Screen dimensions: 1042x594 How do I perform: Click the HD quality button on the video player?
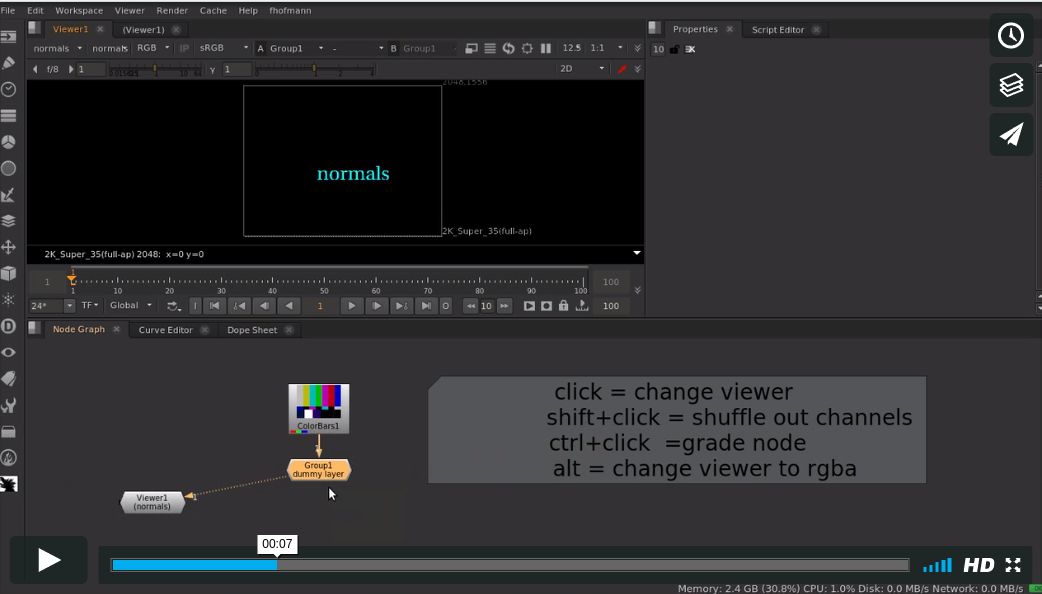(x=981, y=564)
